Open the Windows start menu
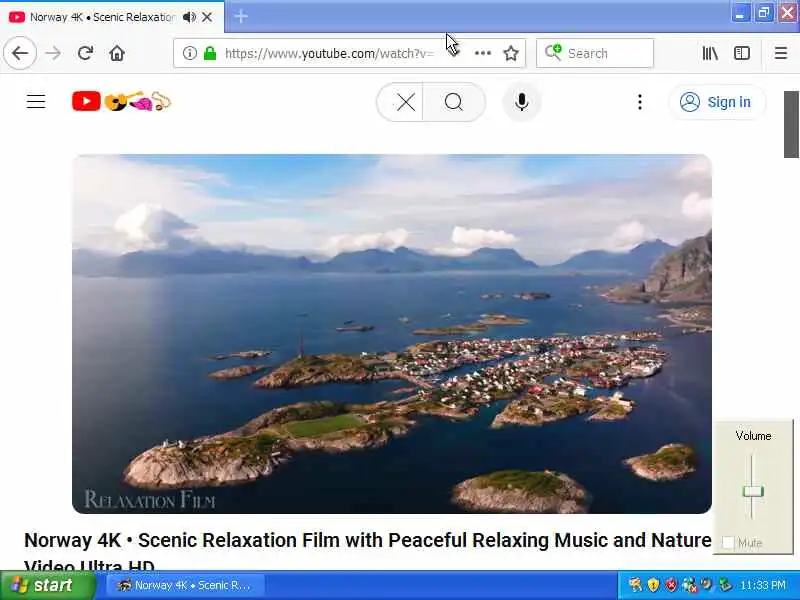This screenshot has width=800, height=600. click(47, 585)
